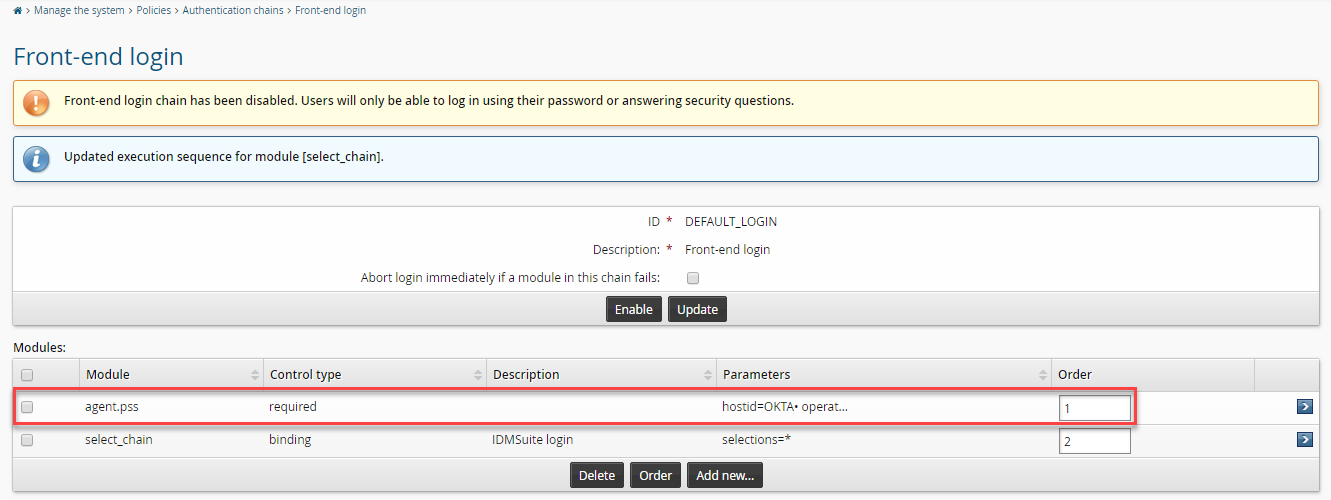The height and width of the screenshot is (500, 1331).
Task: Edit order field for agent.pss
Action: point(1095,408)
